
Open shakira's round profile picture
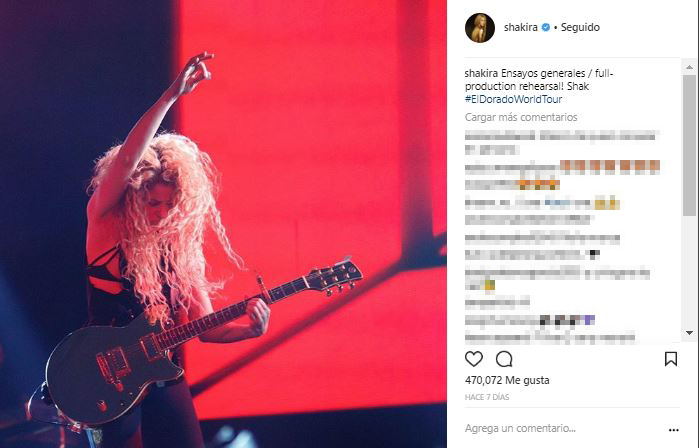pos(480,28)
